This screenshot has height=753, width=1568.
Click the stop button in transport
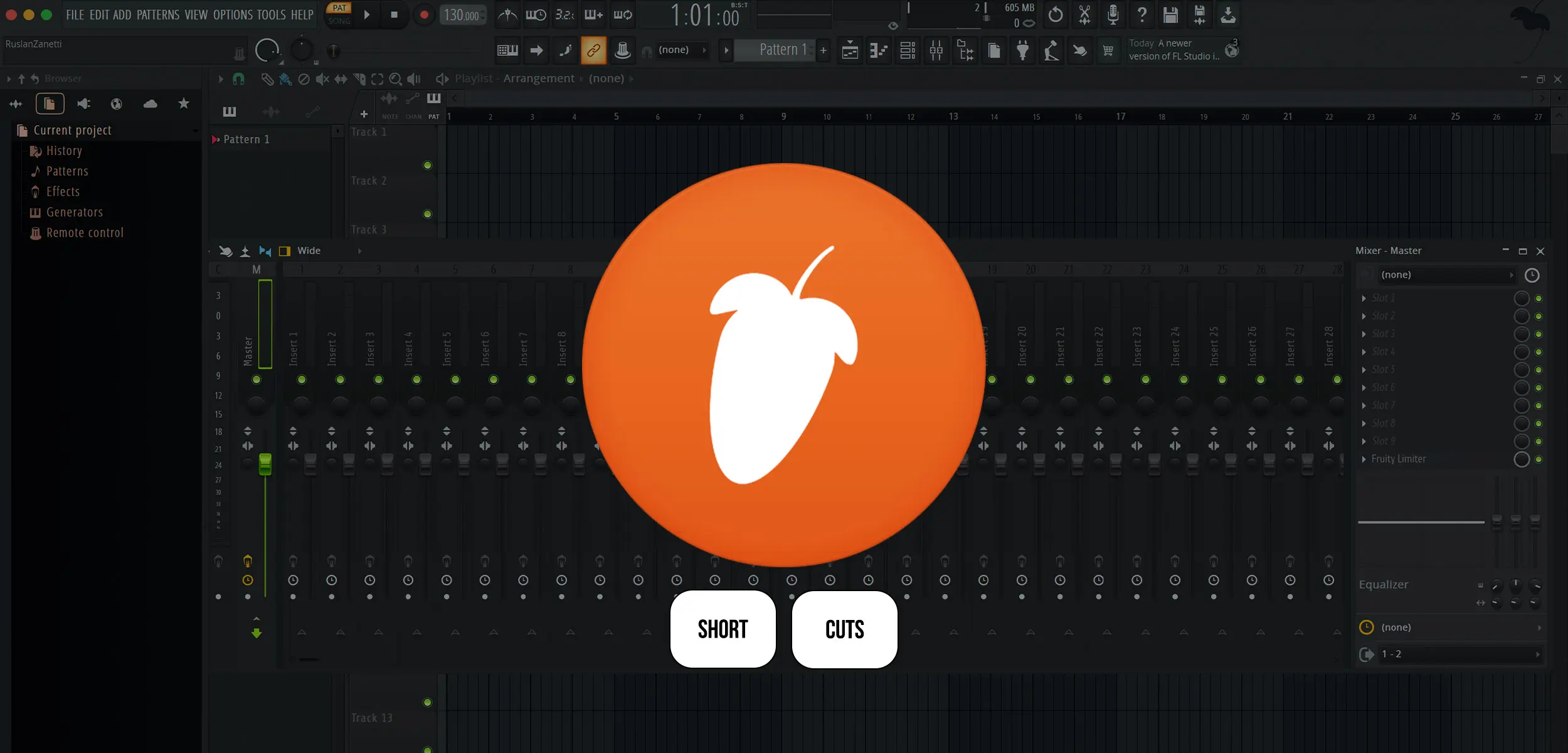coord(395,14)
